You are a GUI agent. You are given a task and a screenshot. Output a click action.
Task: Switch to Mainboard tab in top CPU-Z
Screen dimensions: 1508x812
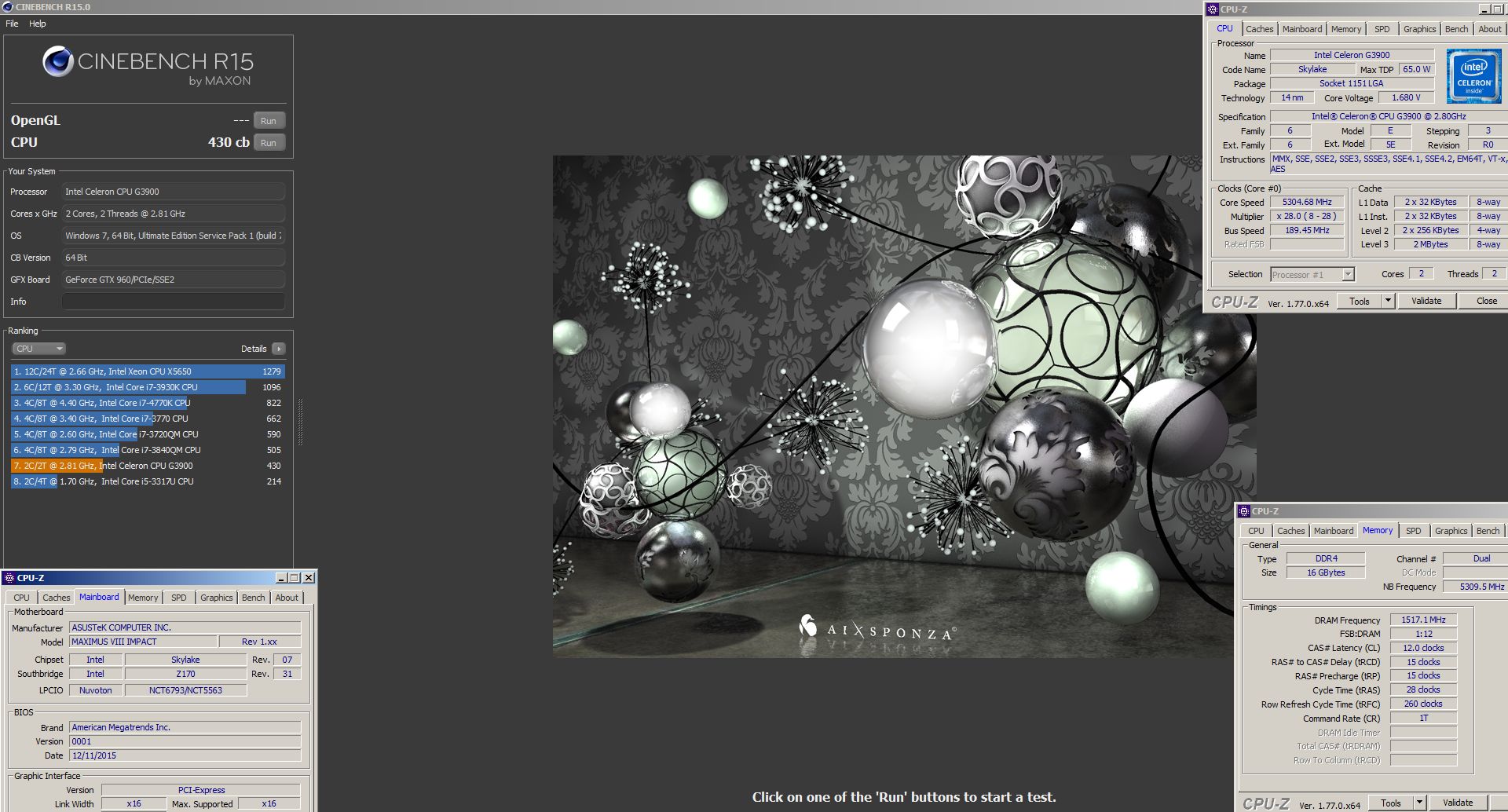click(1301, 29)
